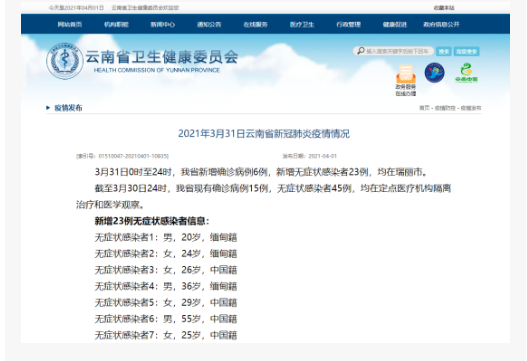Click the publish date 2021-04-01
Image resolution: width=527 pixels, height=361 pixels.
323,156
